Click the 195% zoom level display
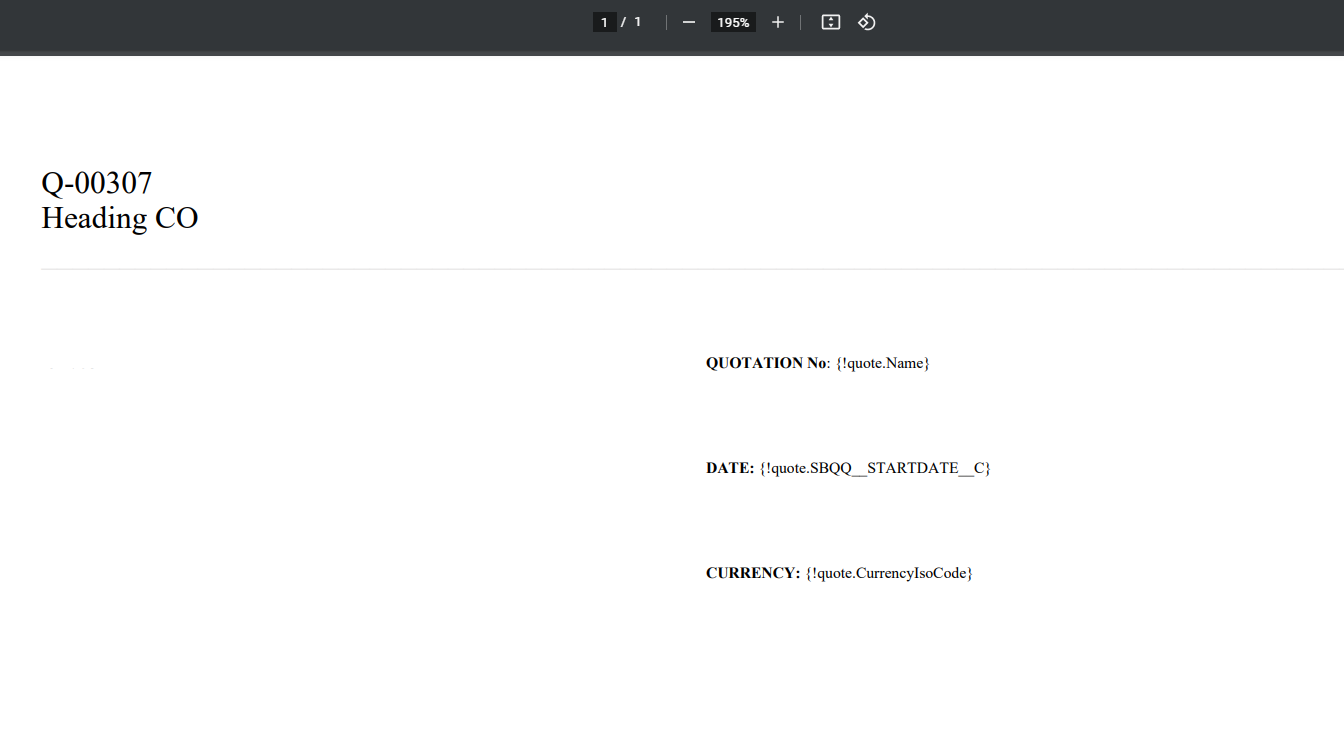Viewport: 1344px width, 729px height. tap(733, 21)
